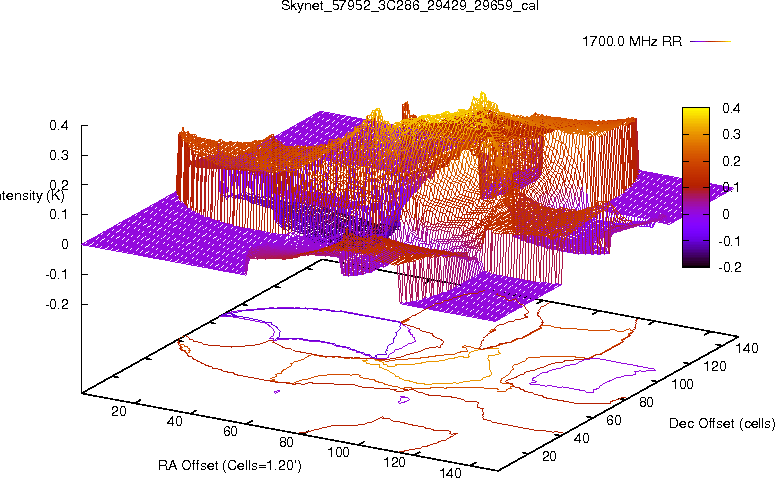
Task: Click the color bar label -0.2
Action: point(730,267)
